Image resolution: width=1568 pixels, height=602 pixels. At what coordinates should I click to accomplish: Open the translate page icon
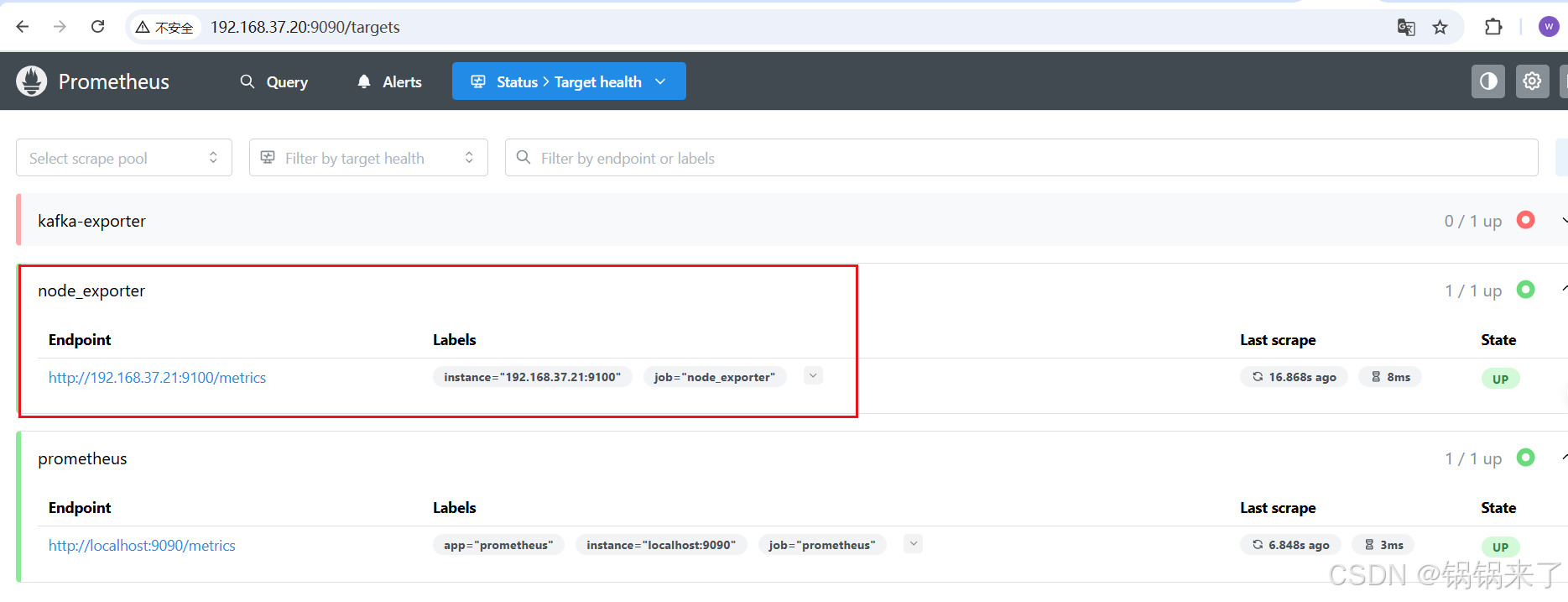tap(1406, 28)
